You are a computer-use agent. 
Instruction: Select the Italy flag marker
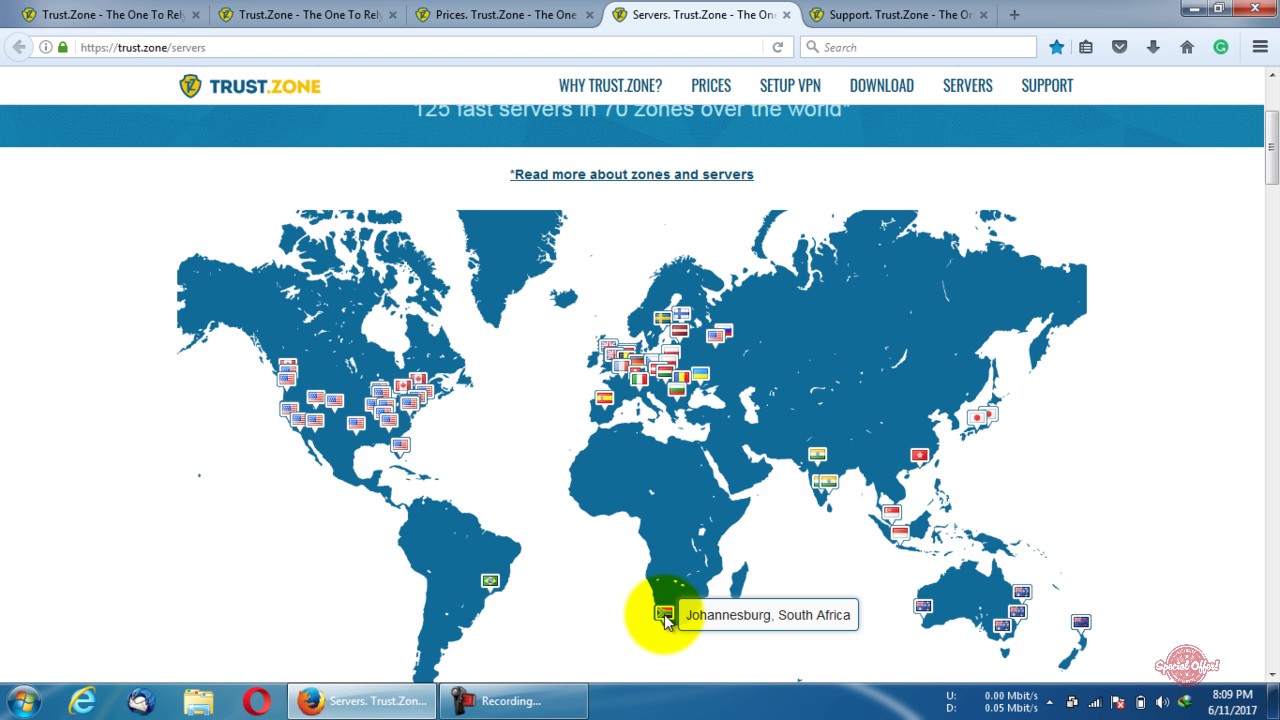639,380
